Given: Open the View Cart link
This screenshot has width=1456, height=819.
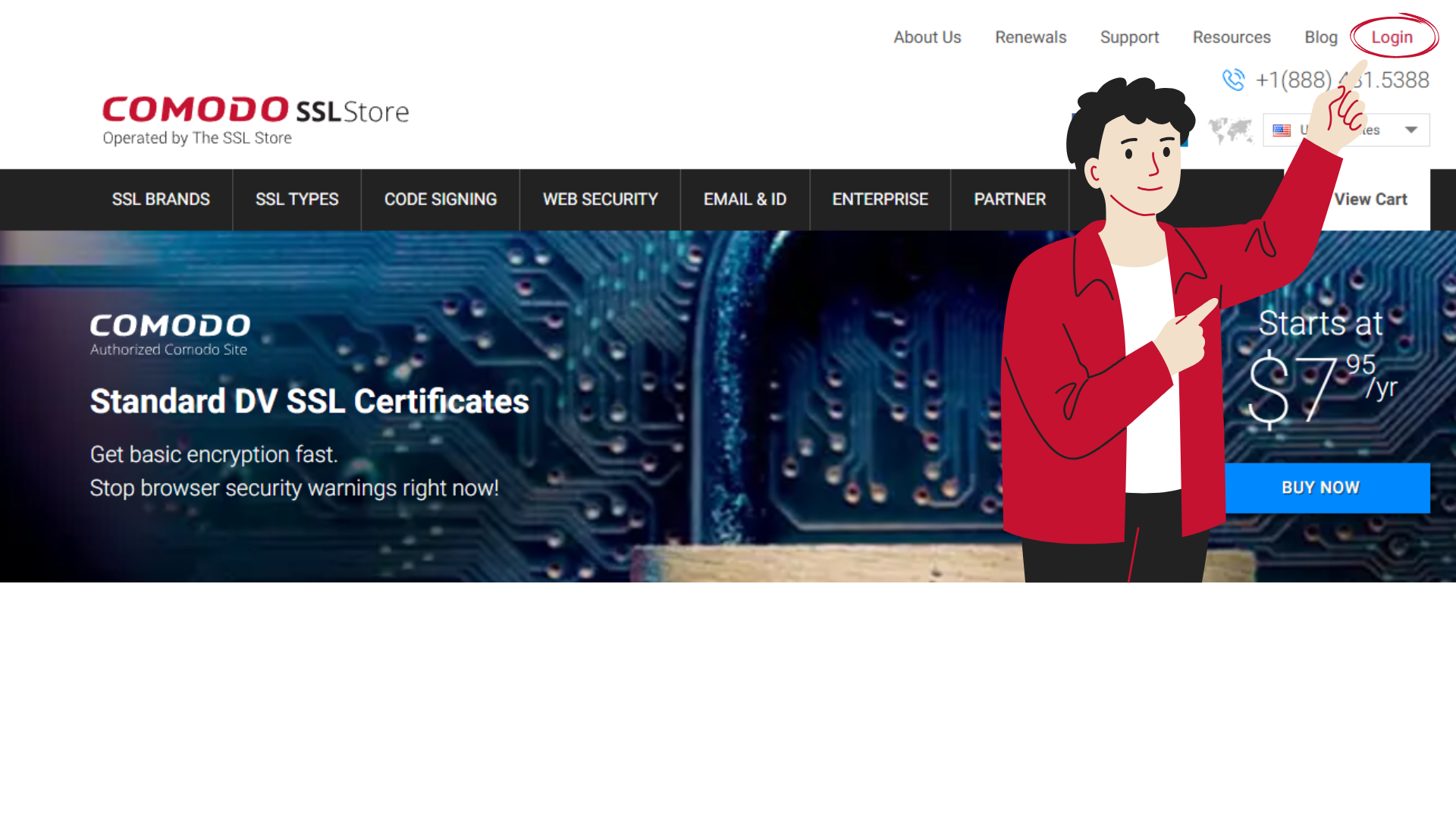Looking at the screenshot, I should [x=1370, y=199].
